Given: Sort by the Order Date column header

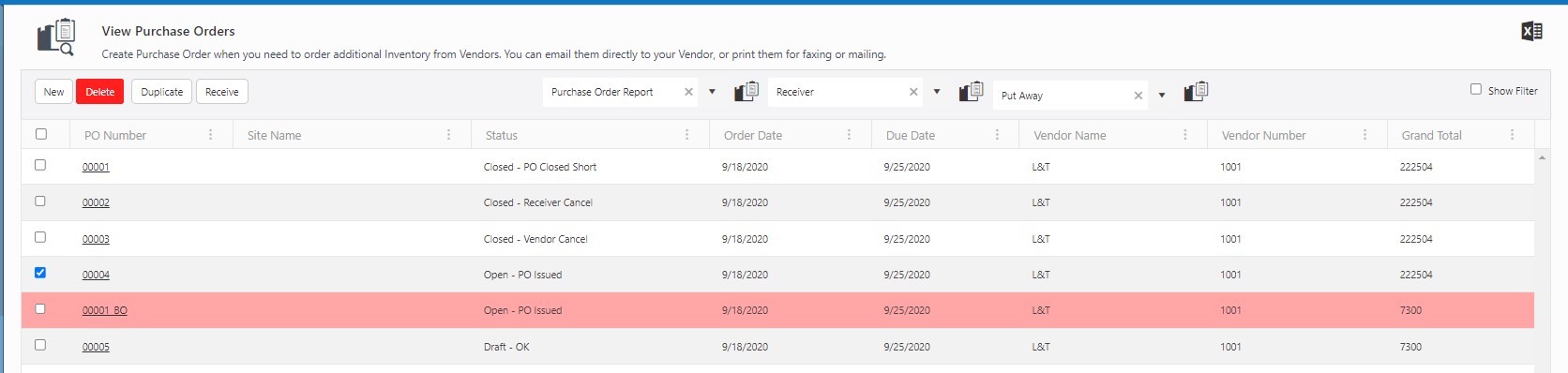Looking at the screenshot, I should coord(753,135).
